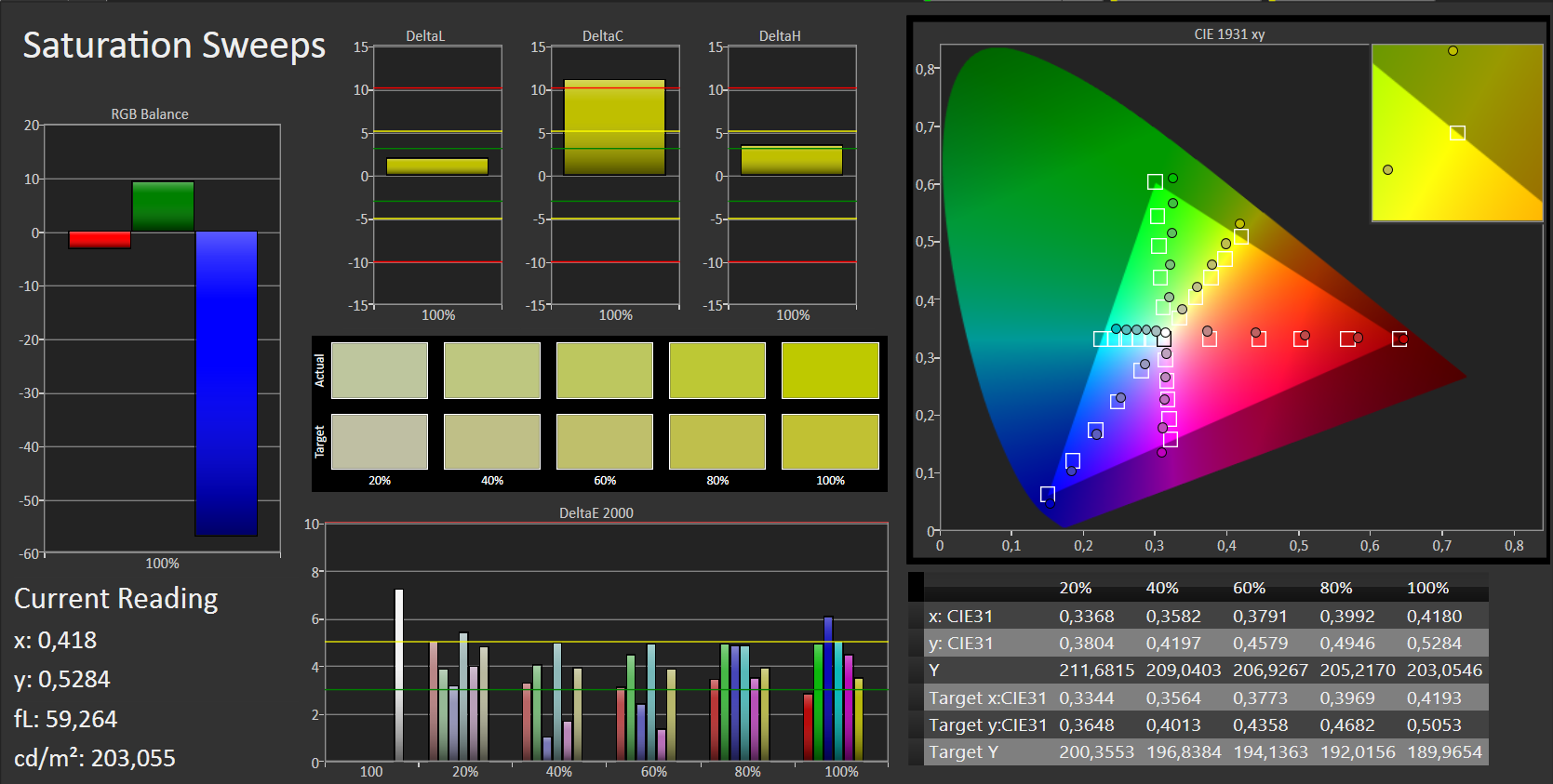The width and height of the screenshot is (1553, 784).
Task: Click the 40% Actual color swatch
Action: point(492,370)
